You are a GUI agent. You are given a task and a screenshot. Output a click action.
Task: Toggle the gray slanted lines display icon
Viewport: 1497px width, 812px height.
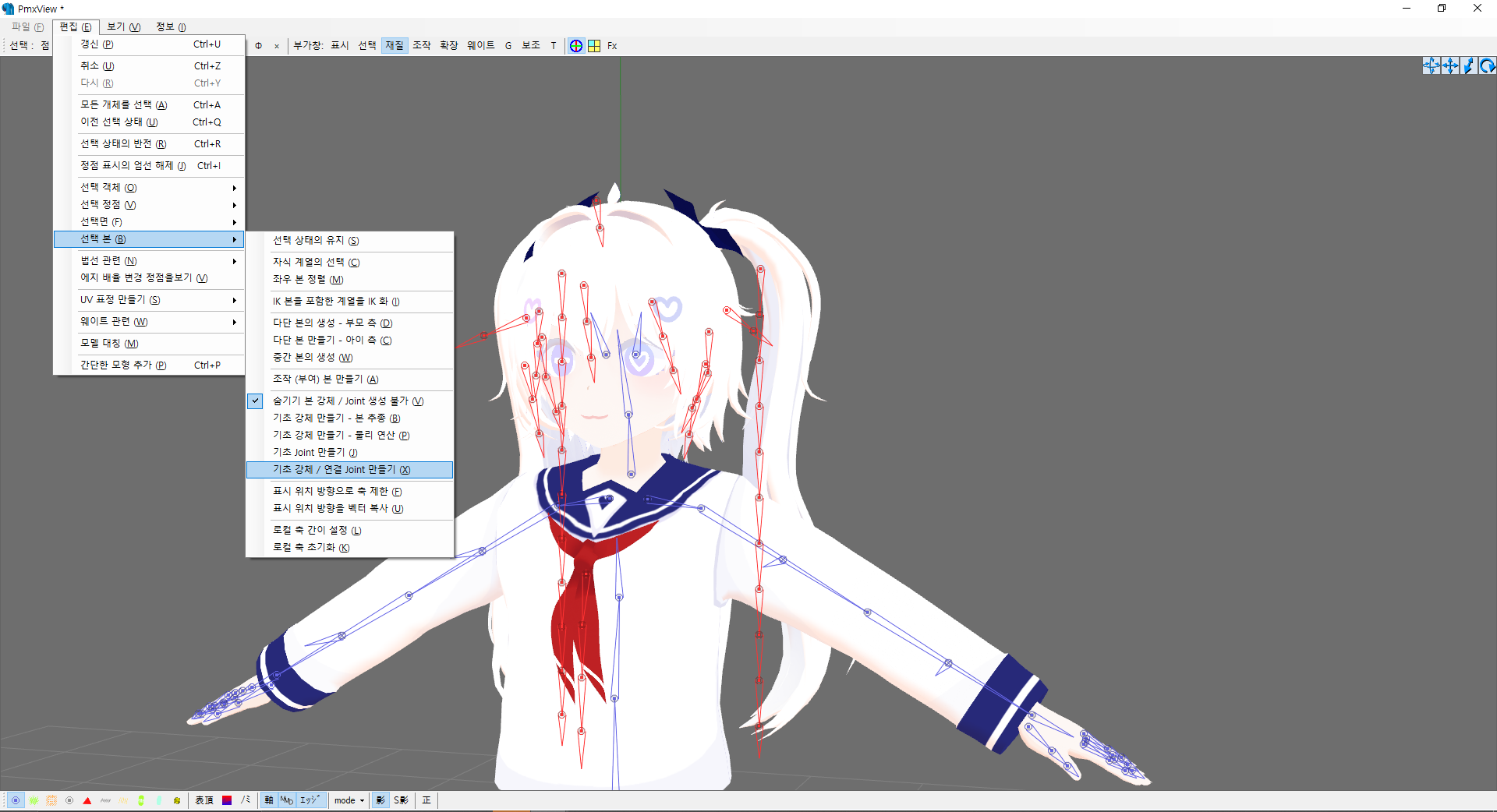105,800
